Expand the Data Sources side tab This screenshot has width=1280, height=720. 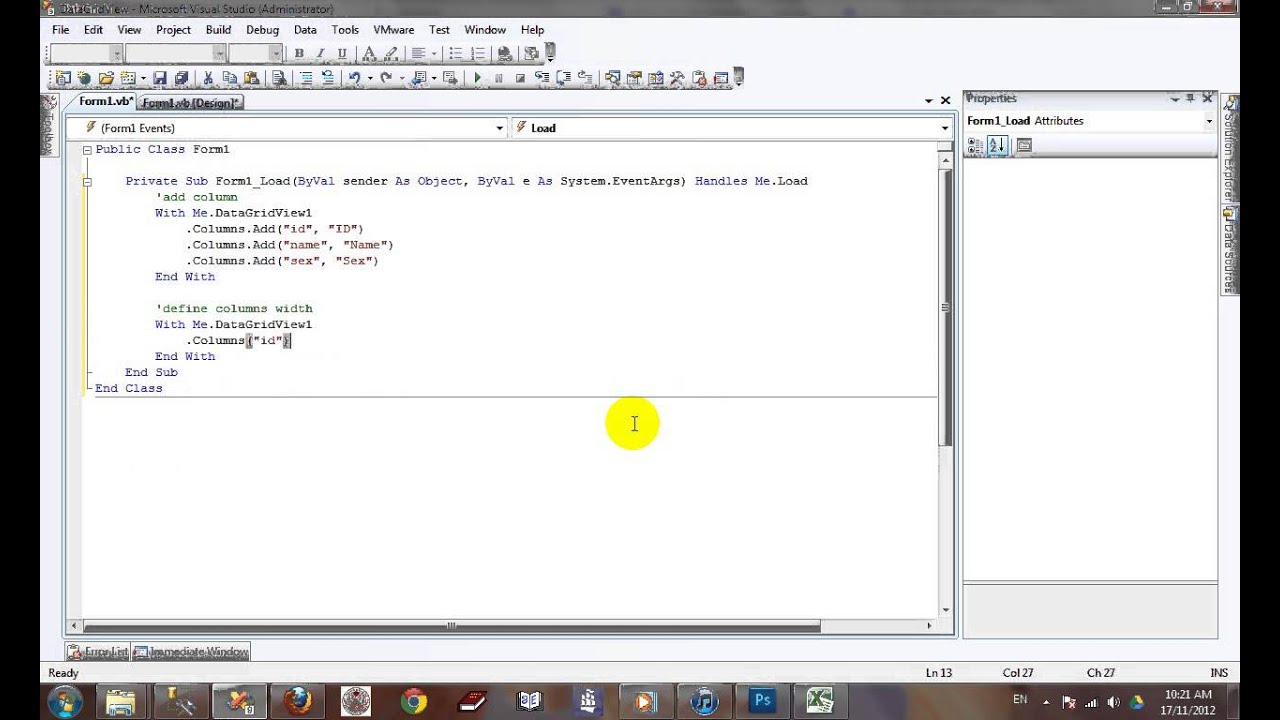click(1230, 250)
